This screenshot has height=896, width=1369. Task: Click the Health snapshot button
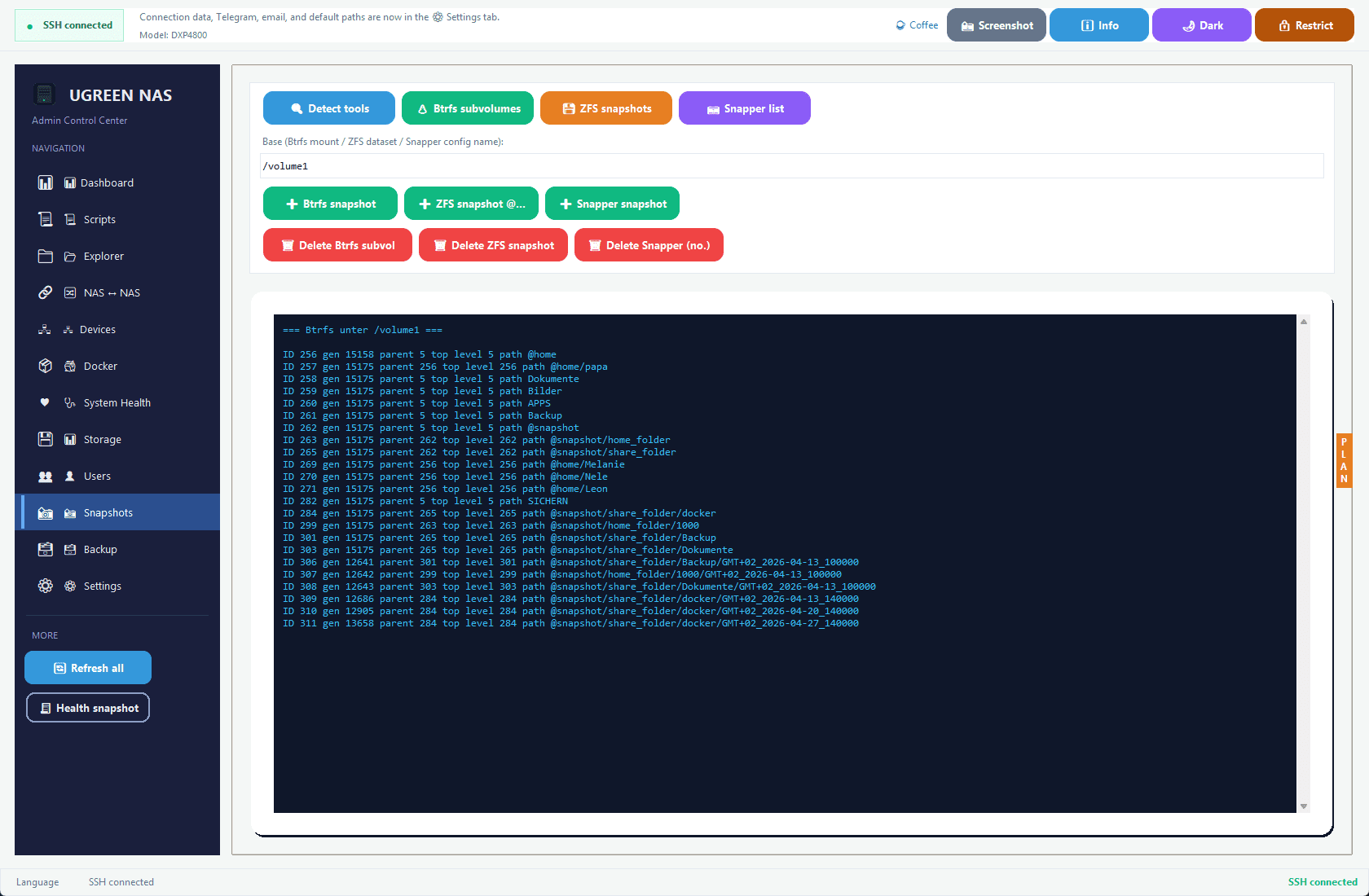[x=88, y=708]
